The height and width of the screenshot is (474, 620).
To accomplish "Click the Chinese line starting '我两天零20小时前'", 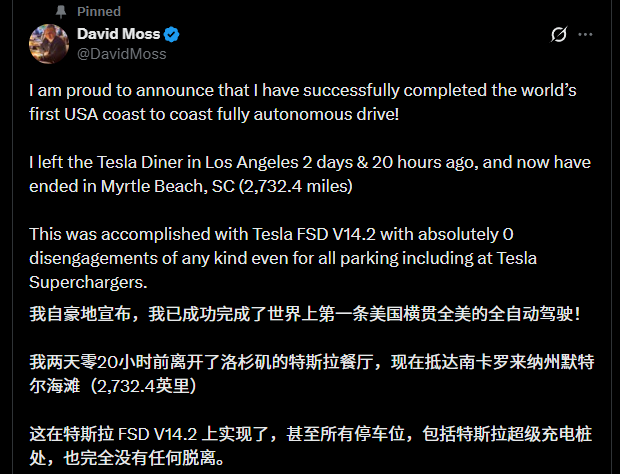I will [x=300, y=361].
